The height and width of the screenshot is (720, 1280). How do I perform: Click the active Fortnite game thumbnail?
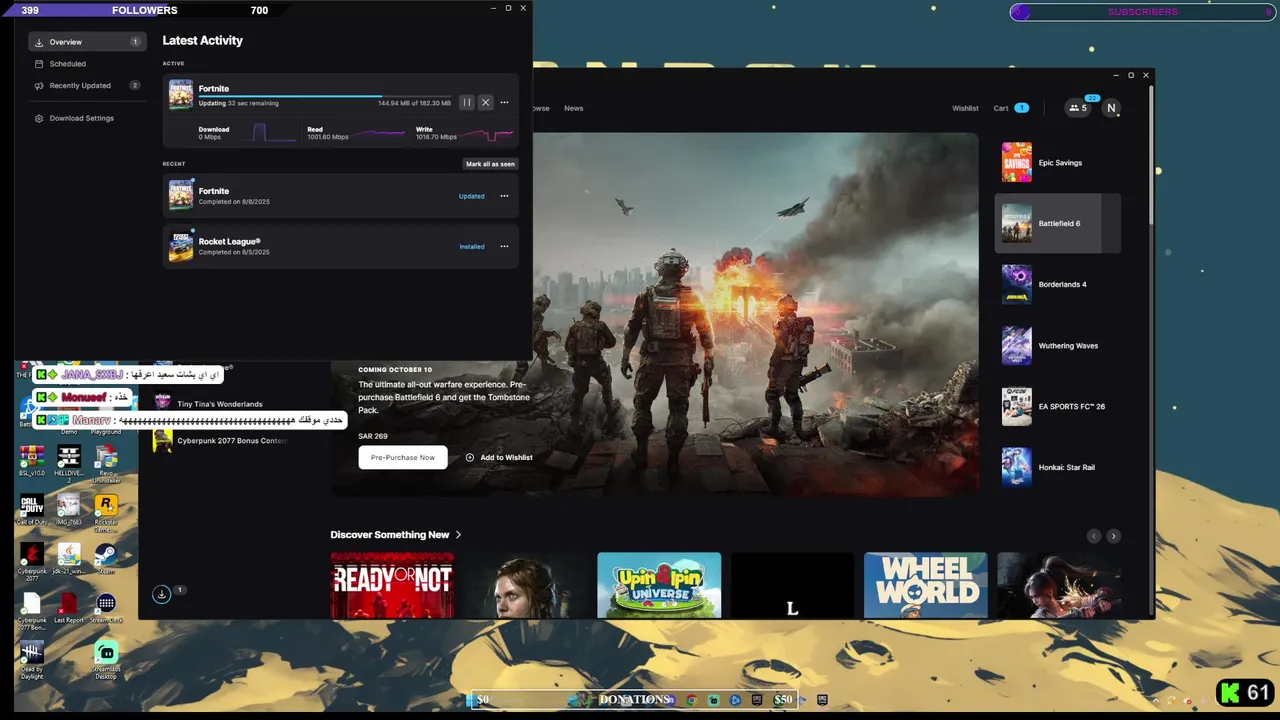181,94
